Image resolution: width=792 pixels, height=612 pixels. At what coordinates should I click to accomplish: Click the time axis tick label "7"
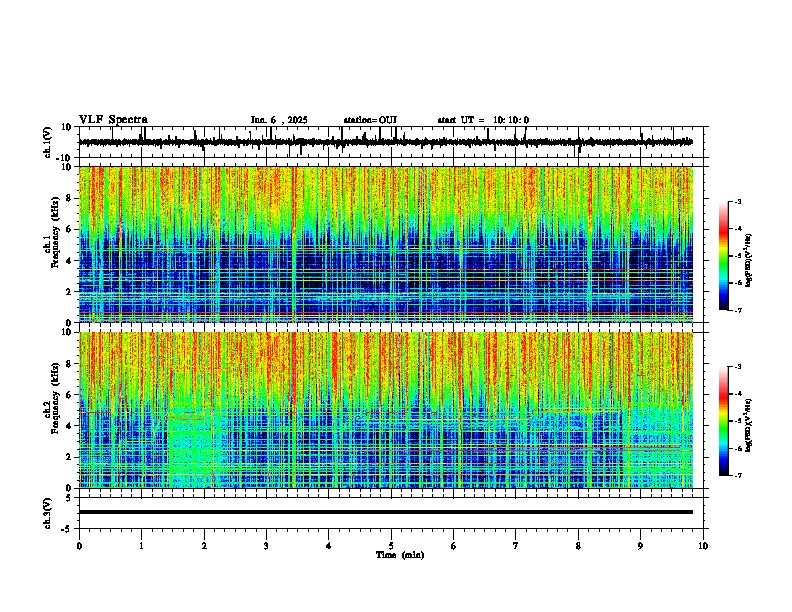click(x=516, y=546)
